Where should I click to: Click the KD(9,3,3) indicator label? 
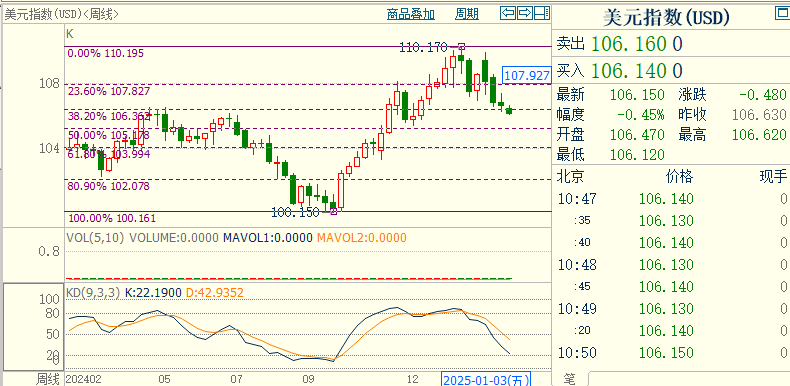(x=93, y=292)
